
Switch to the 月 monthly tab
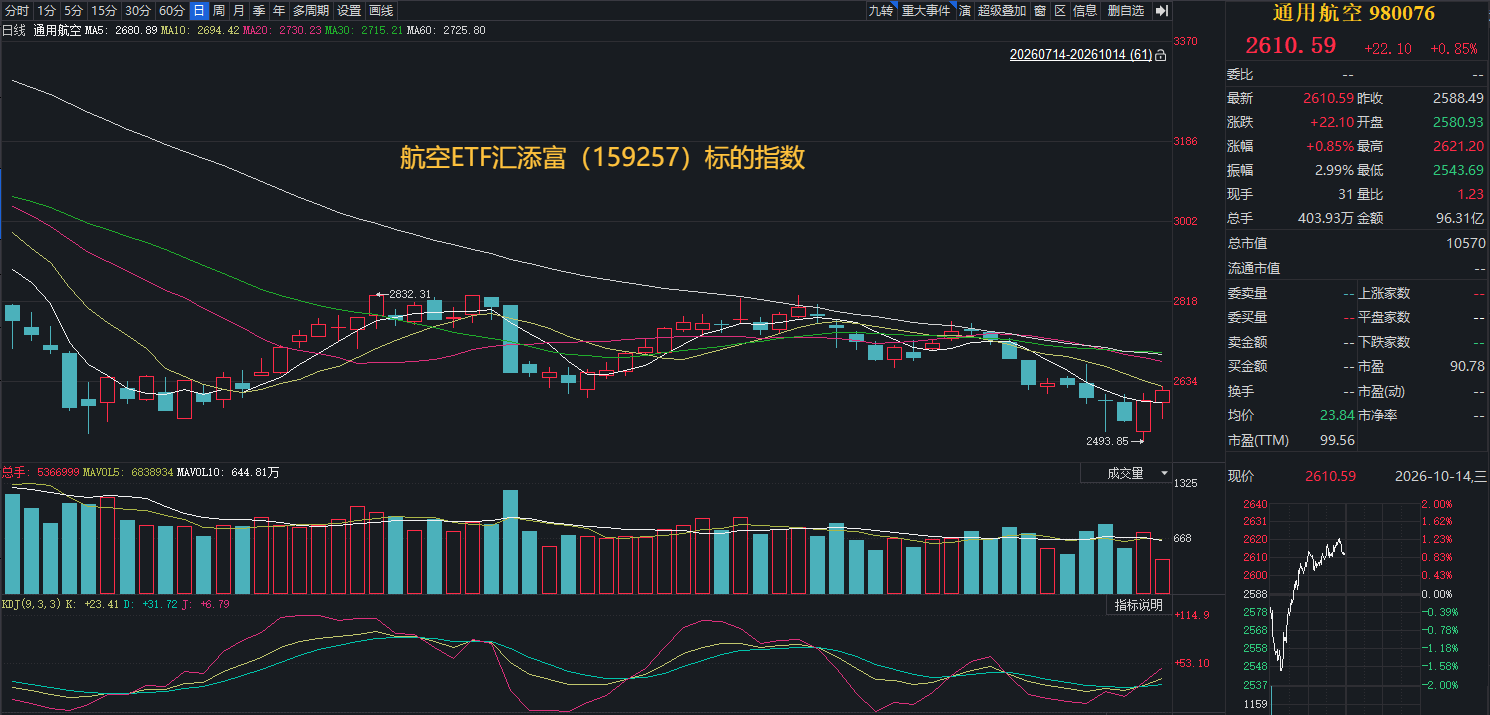(238, 11)
